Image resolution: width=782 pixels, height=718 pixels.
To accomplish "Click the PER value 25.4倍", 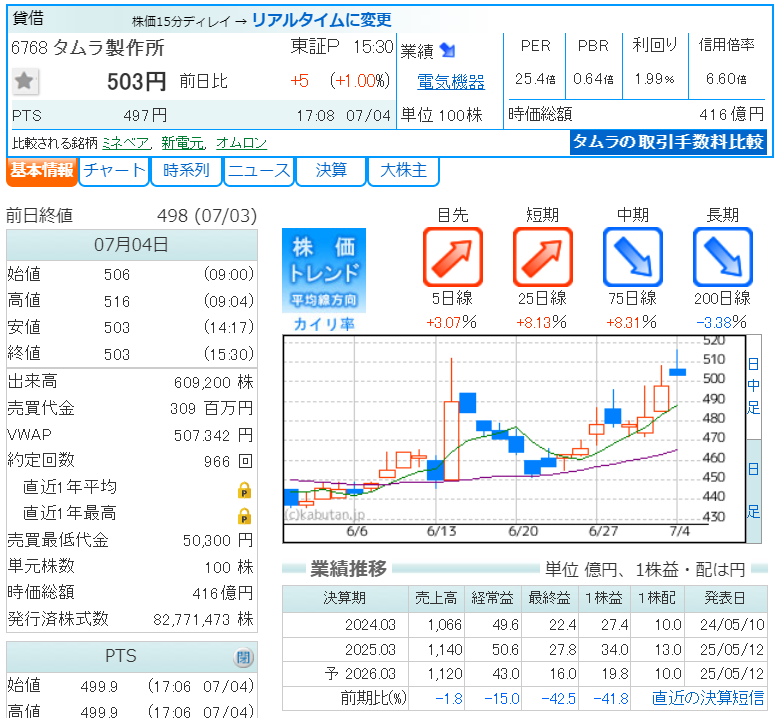I will (535, 79).
